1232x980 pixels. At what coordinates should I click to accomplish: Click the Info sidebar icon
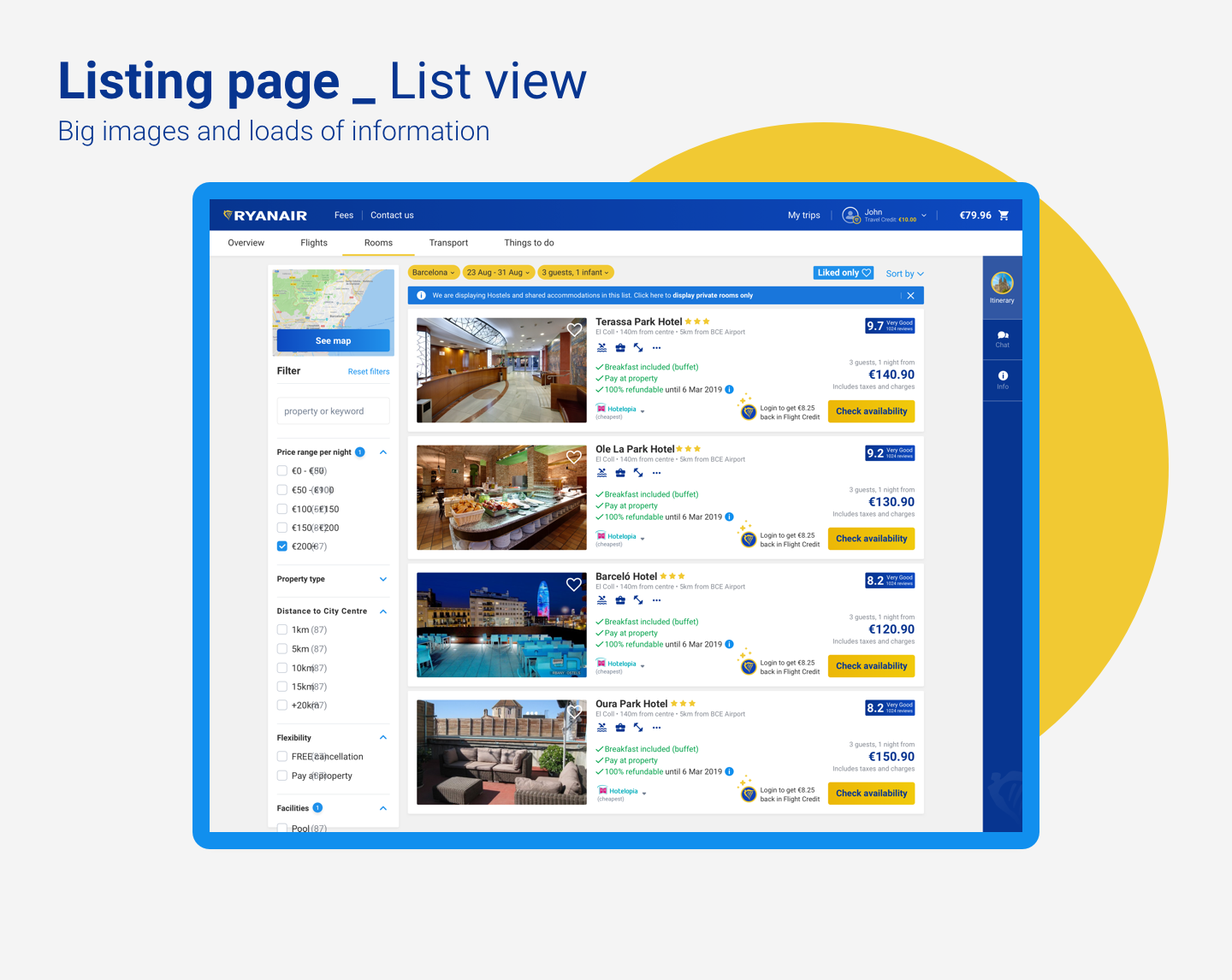click(1002, 376)
